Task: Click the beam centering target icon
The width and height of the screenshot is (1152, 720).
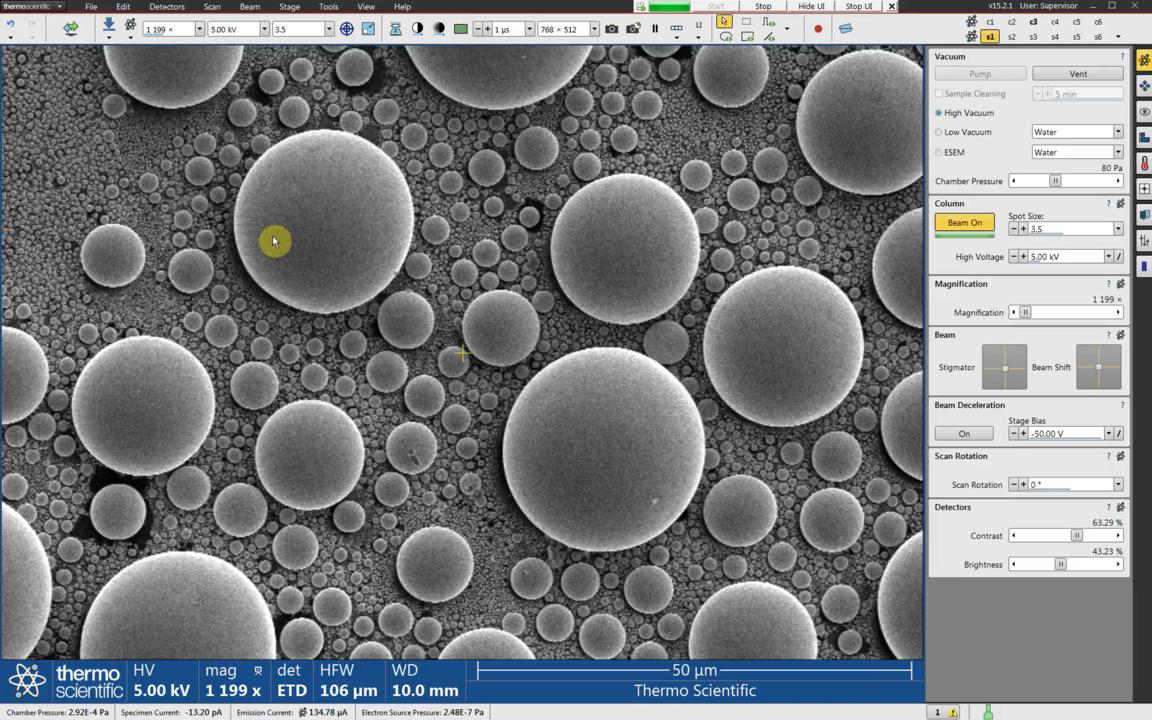Action: (346, 29)
